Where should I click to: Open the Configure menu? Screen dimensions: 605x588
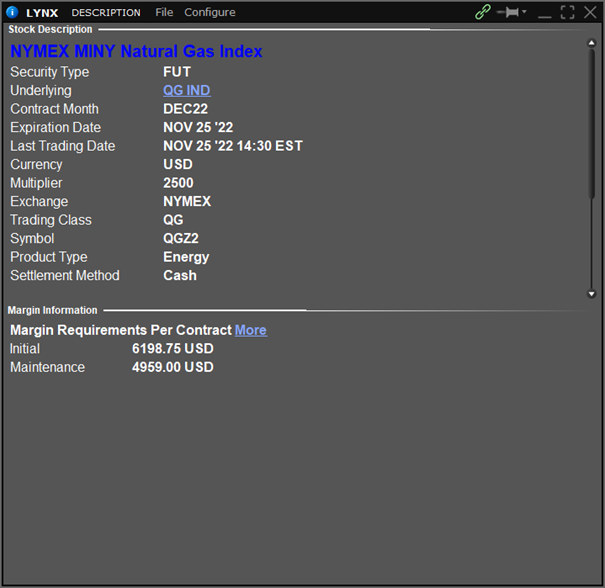coord(210,12)
